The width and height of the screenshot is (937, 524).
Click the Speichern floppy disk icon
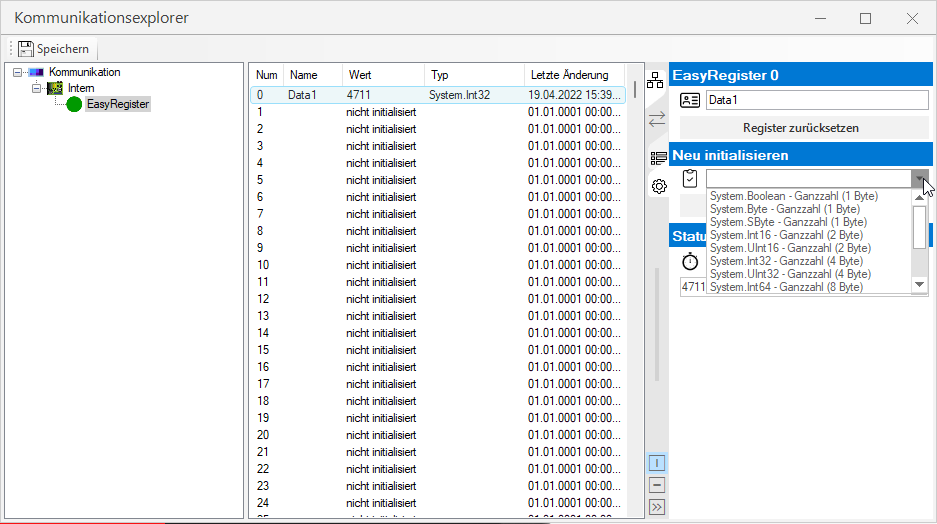coord(26,48)
